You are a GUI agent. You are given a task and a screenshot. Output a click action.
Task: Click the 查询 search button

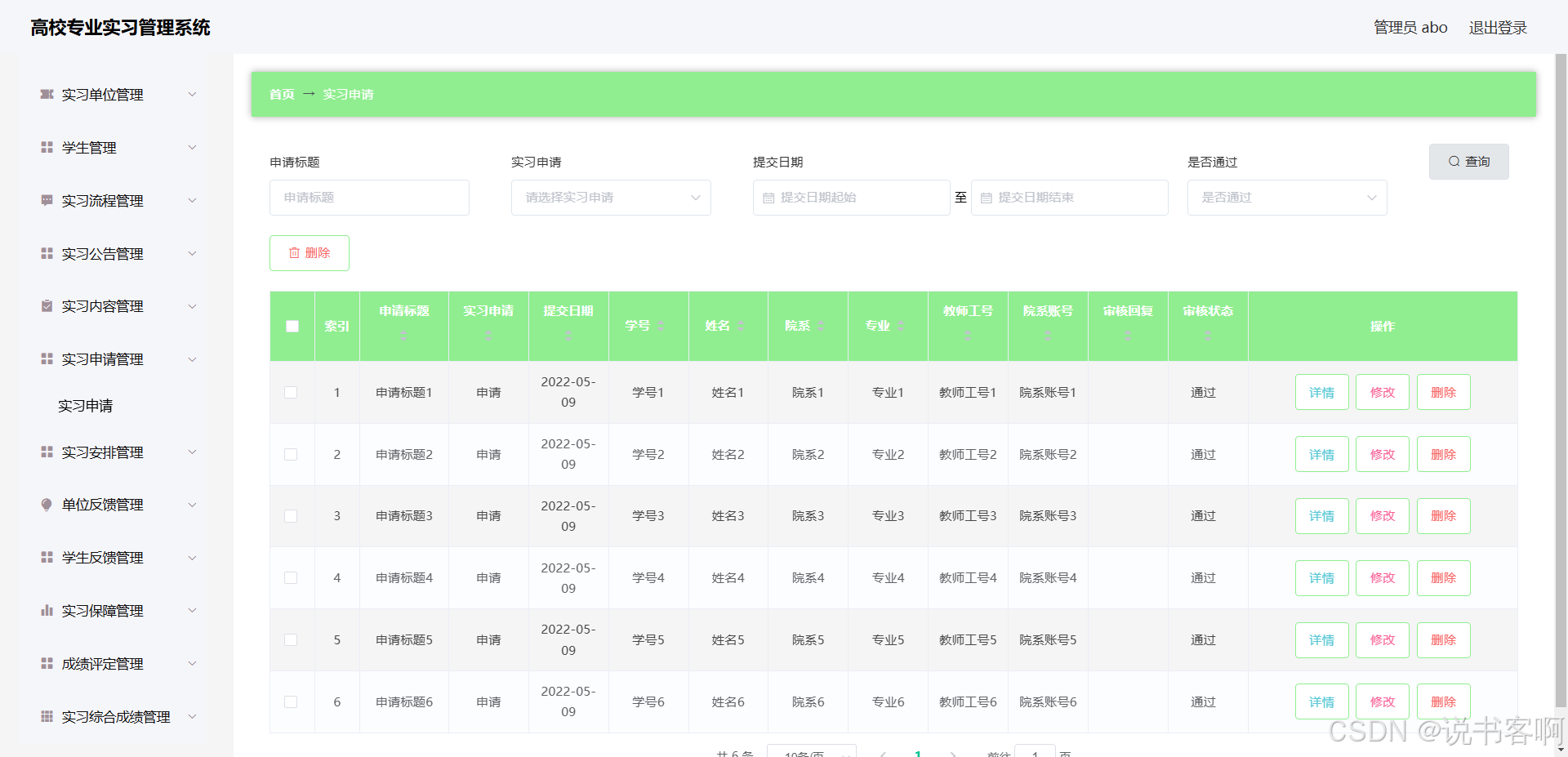[1468, 162]
